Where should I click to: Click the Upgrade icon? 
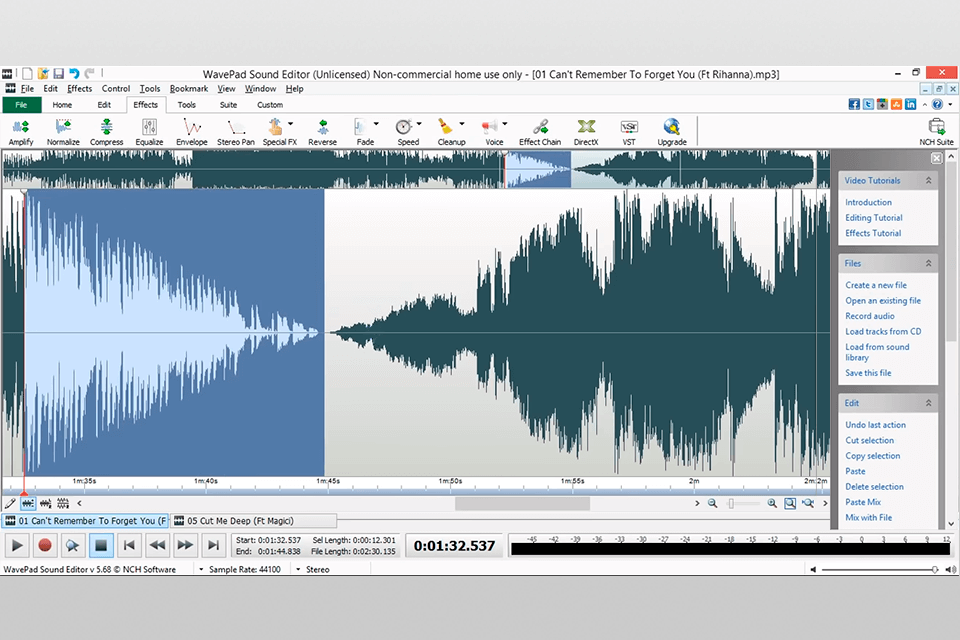click(x=672, y=127)
